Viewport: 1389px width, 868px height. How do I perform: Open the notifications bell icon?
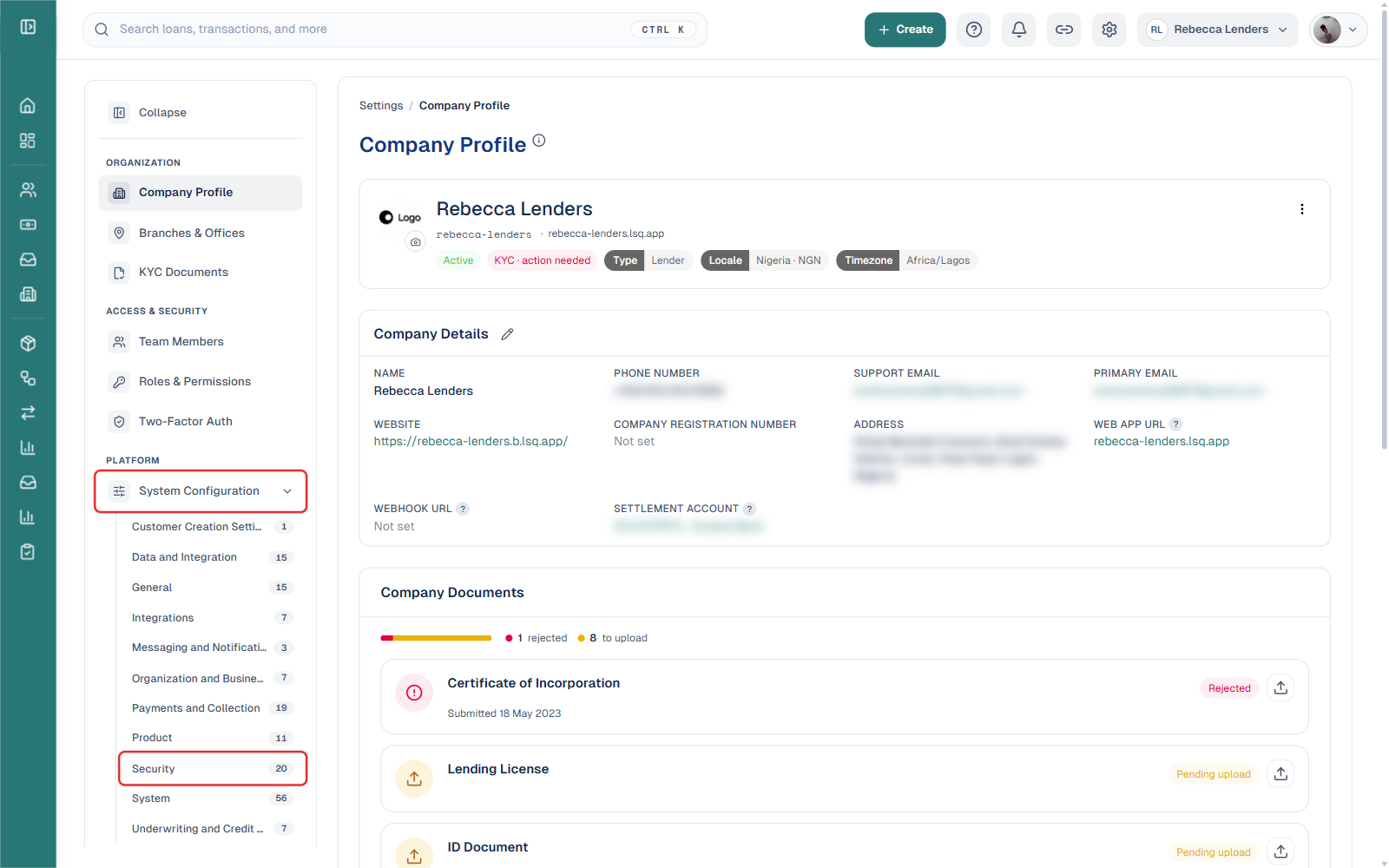(1019, 30)
